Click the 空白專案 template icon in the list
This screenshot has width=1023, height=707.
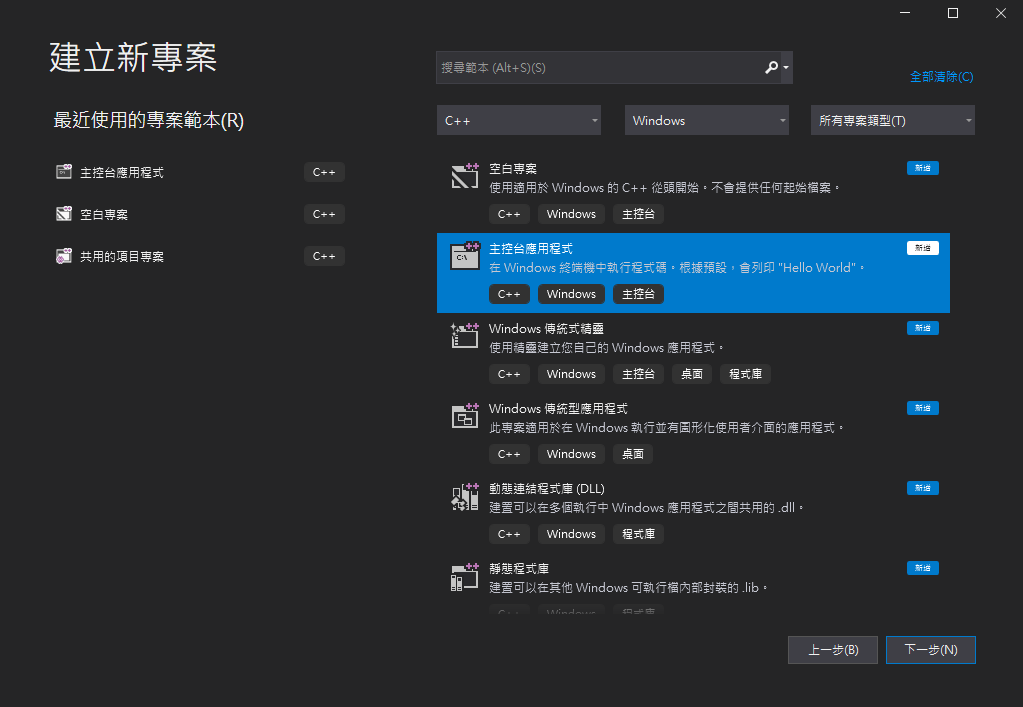click(x=465, y=175)
